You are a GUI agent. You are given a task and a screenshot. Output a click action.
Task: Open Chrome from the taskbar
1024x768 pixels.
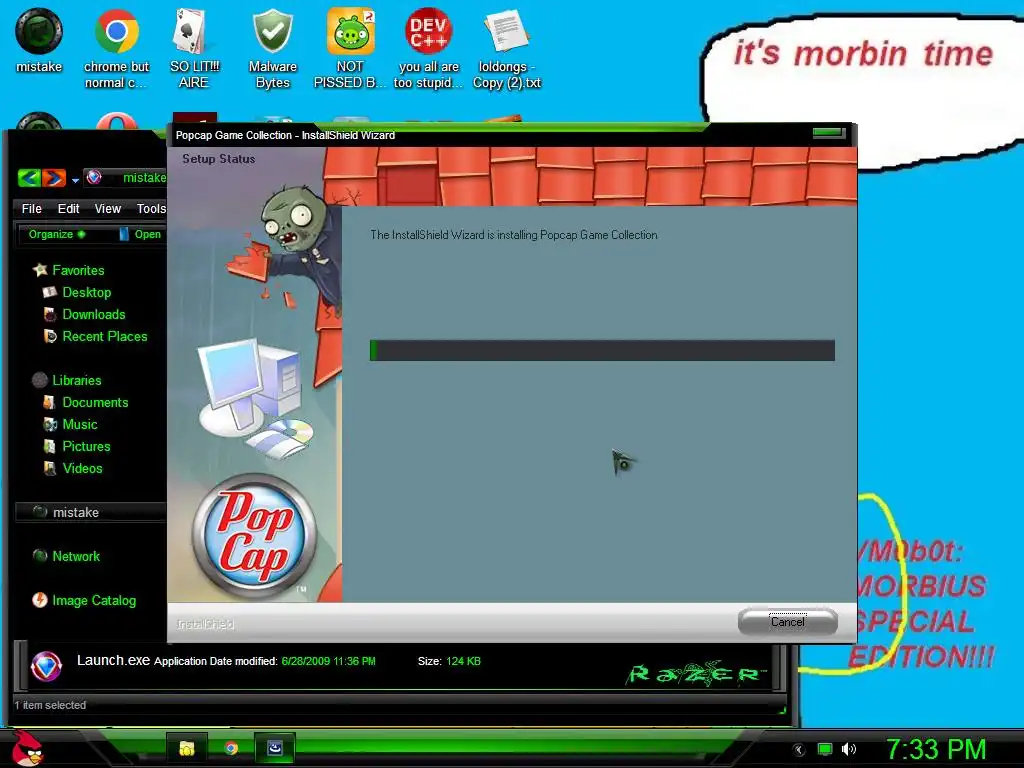[231, 748]
